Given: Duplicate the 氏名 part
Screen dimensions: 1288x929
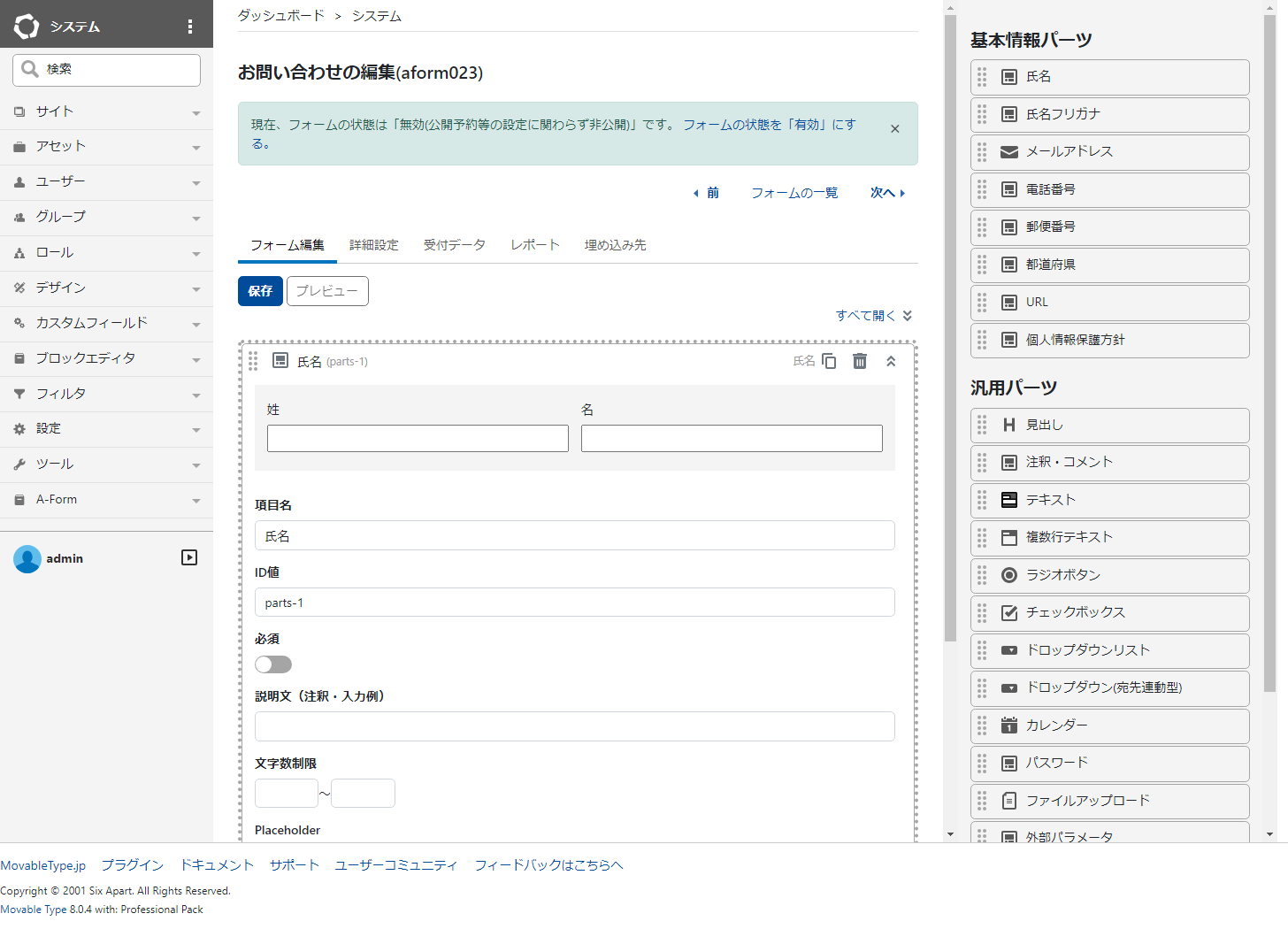Looking at the screenshot, I should click(x=828, y=361).
